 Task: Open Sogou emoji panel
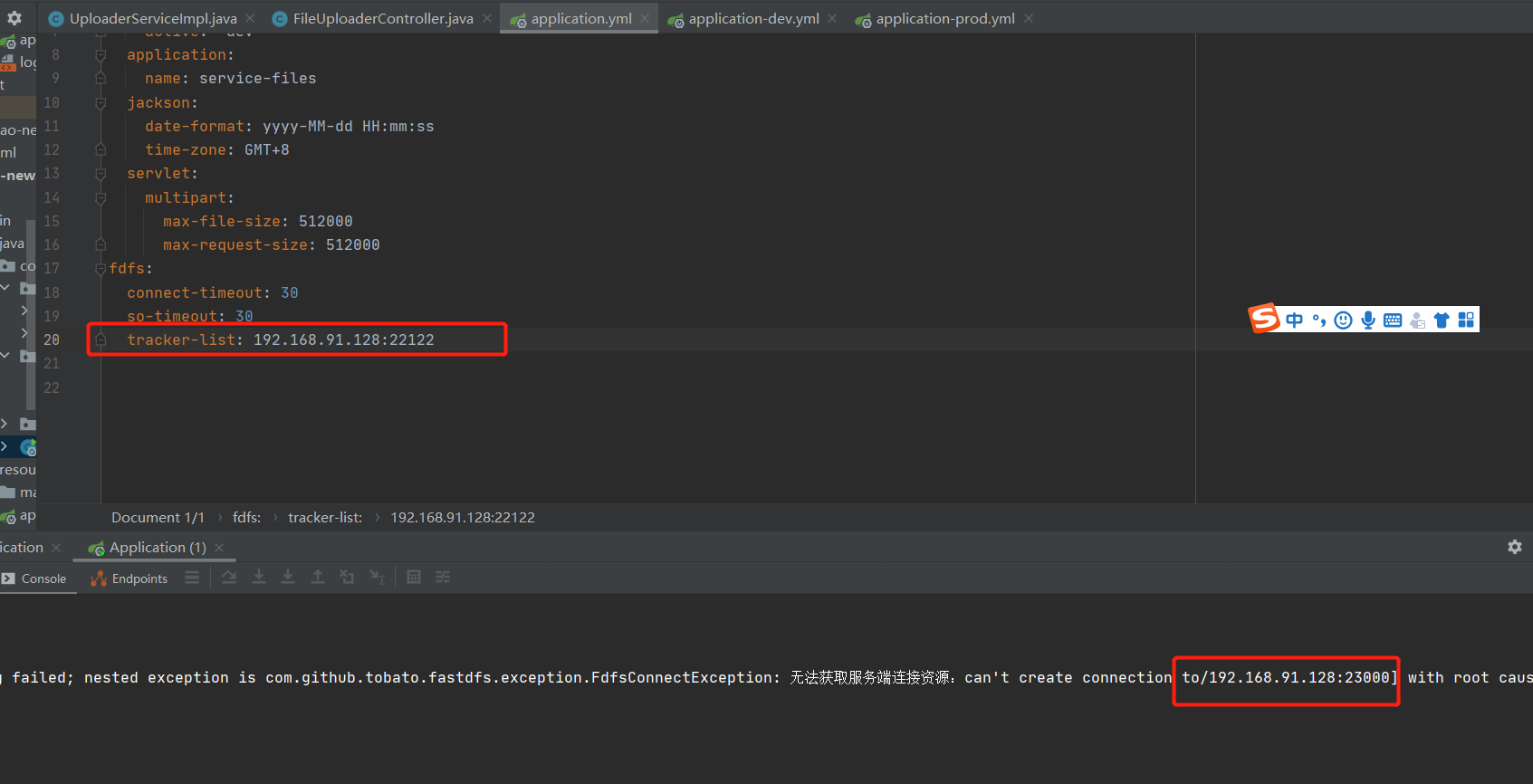[1344, 320]
